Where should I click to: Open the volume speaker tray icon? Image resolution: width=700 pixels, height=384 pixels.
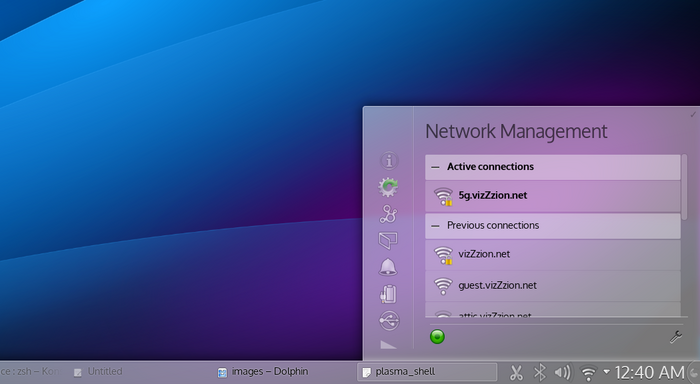click(x=562, y=372)
